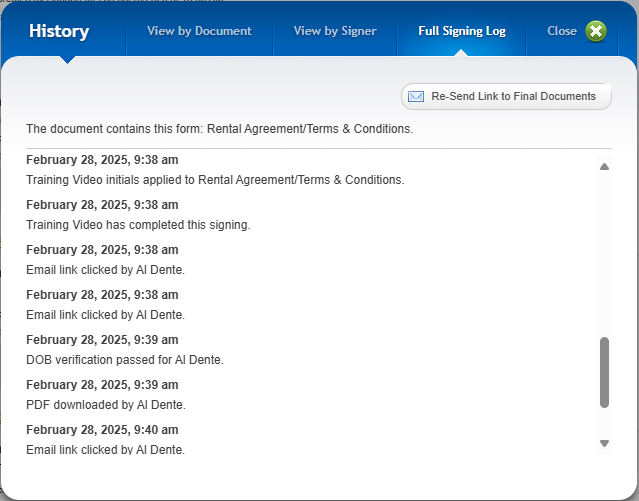Click timestamp above 'Training Video initials applied'
Screen dimensions: 639x501
click(x=102, y=160)
